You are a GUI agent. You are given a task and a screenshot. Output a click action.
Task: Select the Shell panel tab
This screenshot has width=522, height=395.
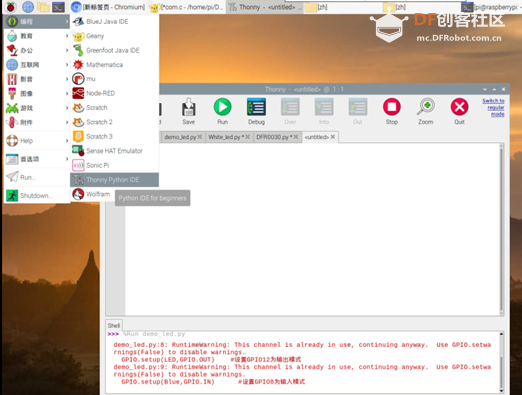tap(114, 325)
